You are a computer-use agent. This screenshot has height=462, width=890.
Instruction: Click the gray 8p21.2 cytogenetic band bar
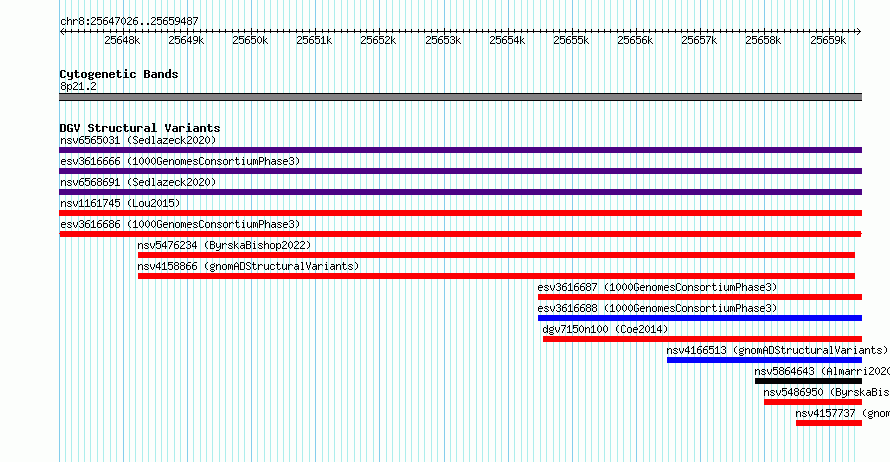(x=460, y=97)
